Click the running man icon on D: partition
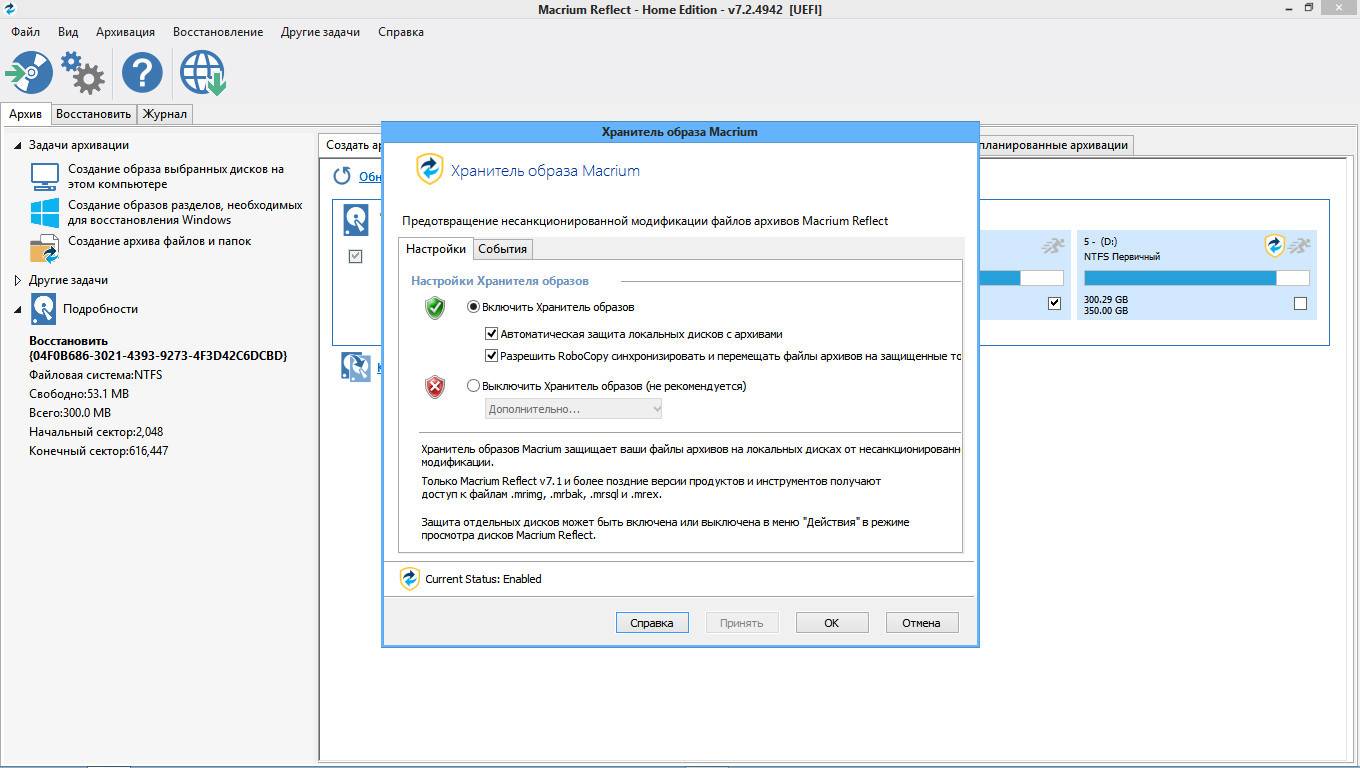 tap(1298, 245)
